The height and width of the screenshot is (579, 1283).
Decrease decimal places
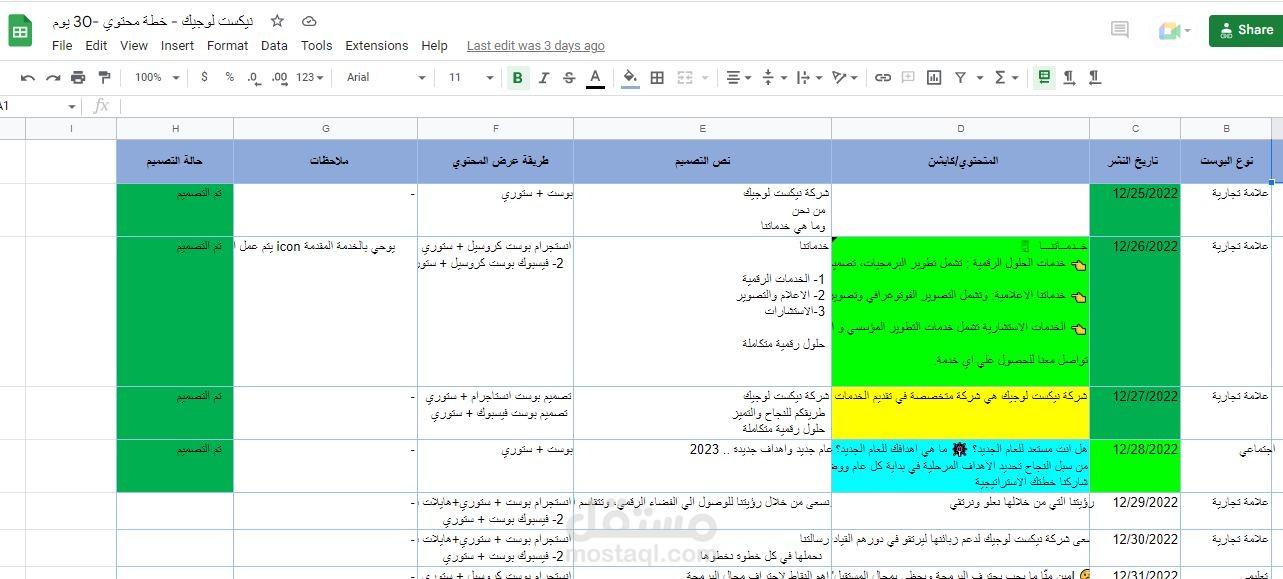click(x=254, y=77)
